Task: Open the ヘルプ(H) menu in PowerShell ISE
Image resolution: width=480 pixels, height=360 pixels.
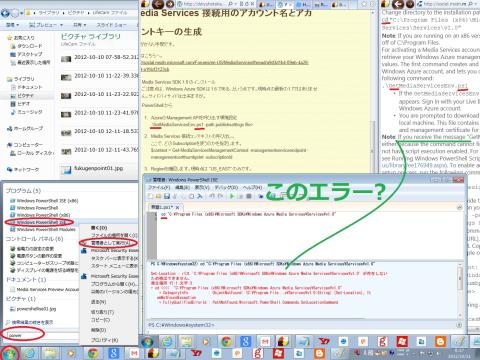Action: pyautogui.click(x=252, y=188)
